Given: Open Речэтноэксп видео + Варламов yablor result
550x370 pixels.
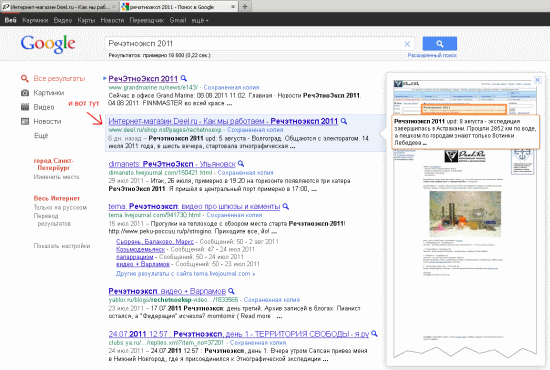Looking at the screenshot, I should (167, 291).
